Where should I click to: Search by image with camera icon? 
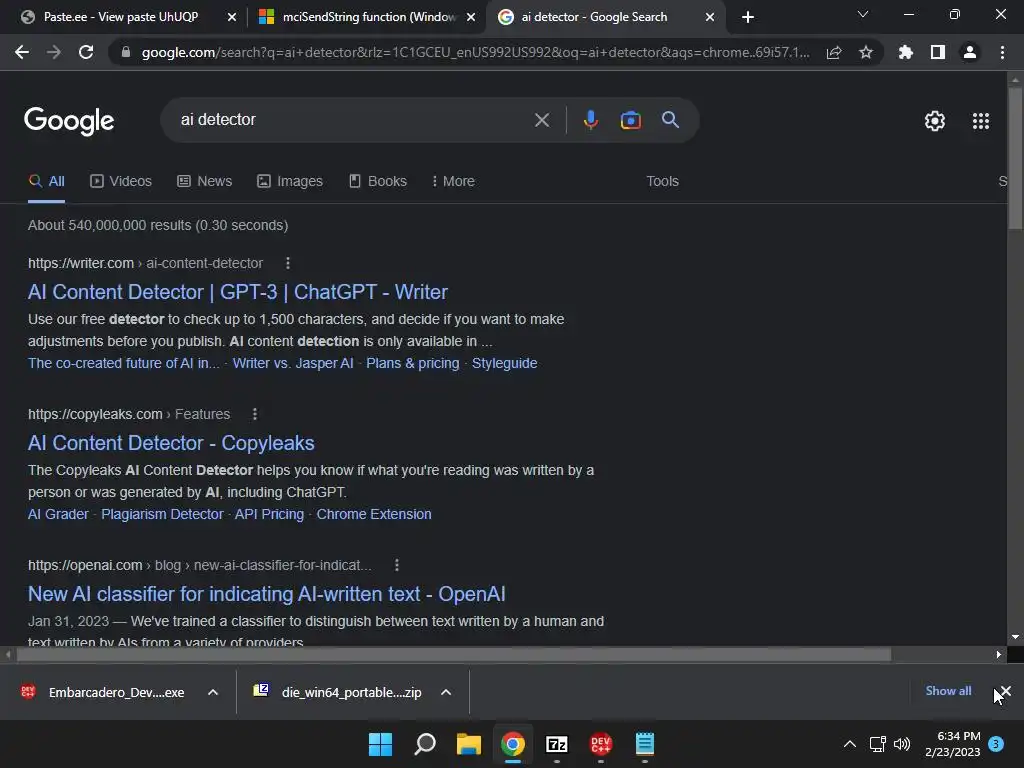(630, 120)
